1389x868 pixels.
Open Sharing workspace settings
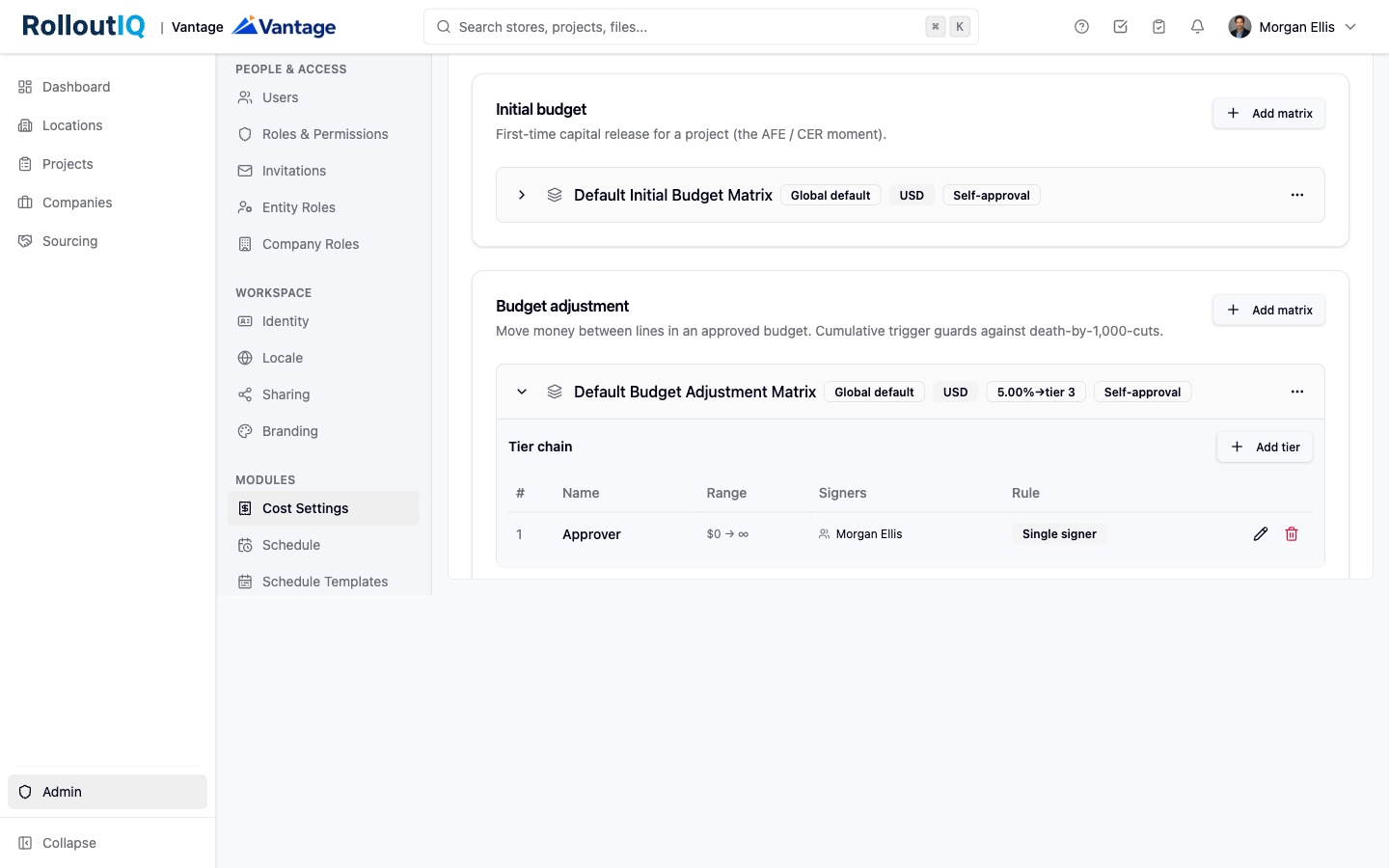(x=323, y=394)
